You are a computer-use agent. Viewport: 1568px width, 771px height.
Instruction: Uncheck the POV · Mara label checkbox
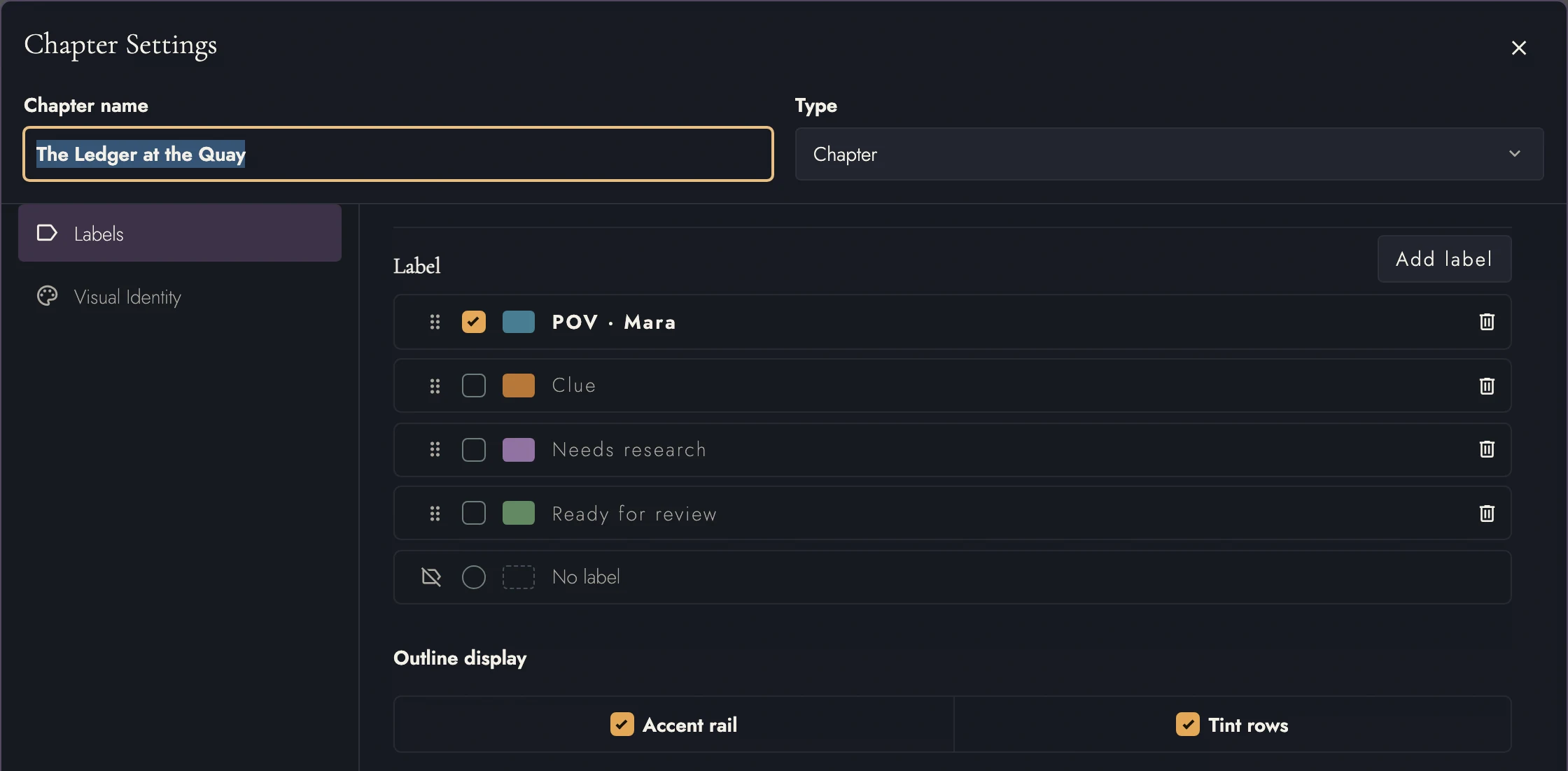[x=474, y=322]
